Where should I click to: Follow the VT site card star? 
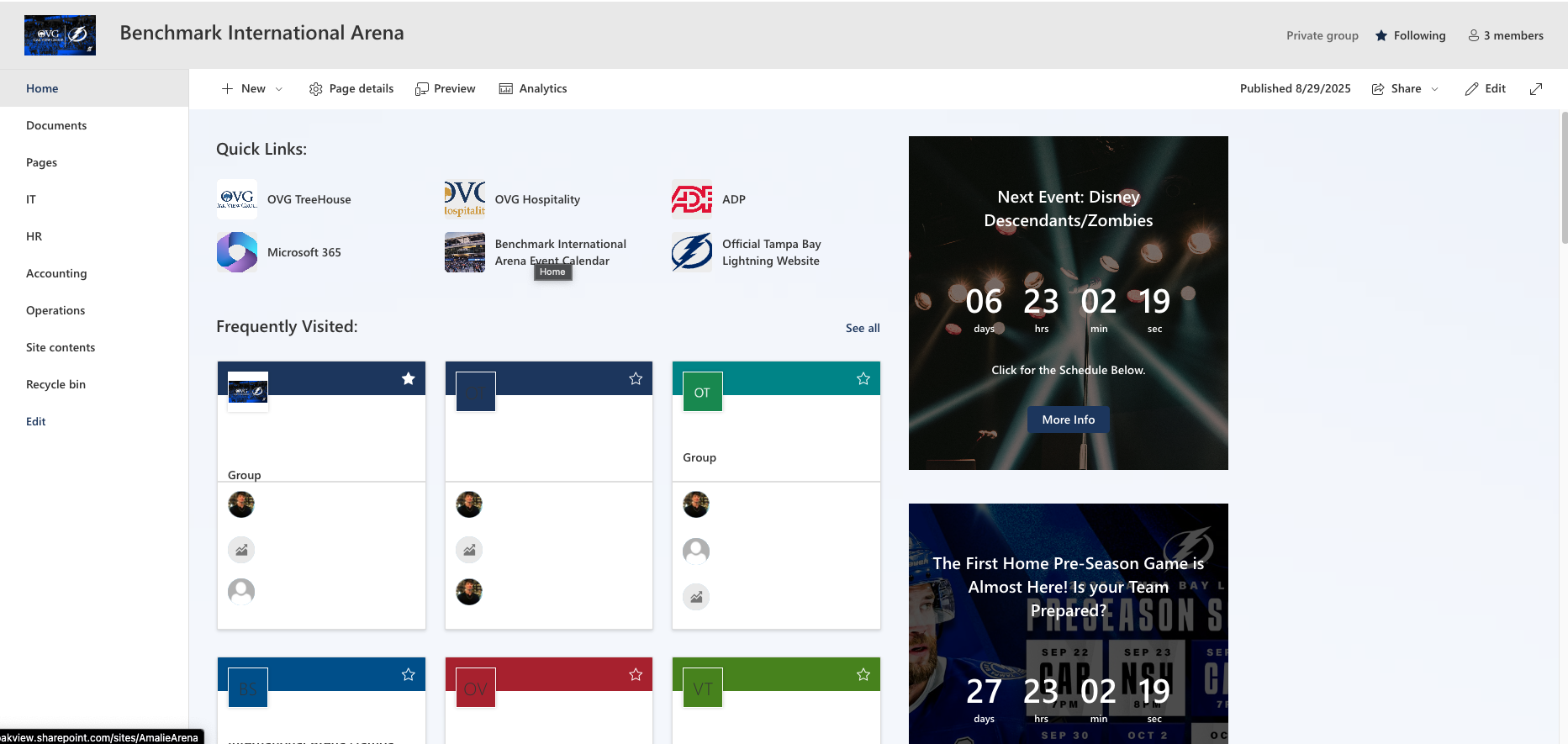pyautogui.click(x=863, y=674)
